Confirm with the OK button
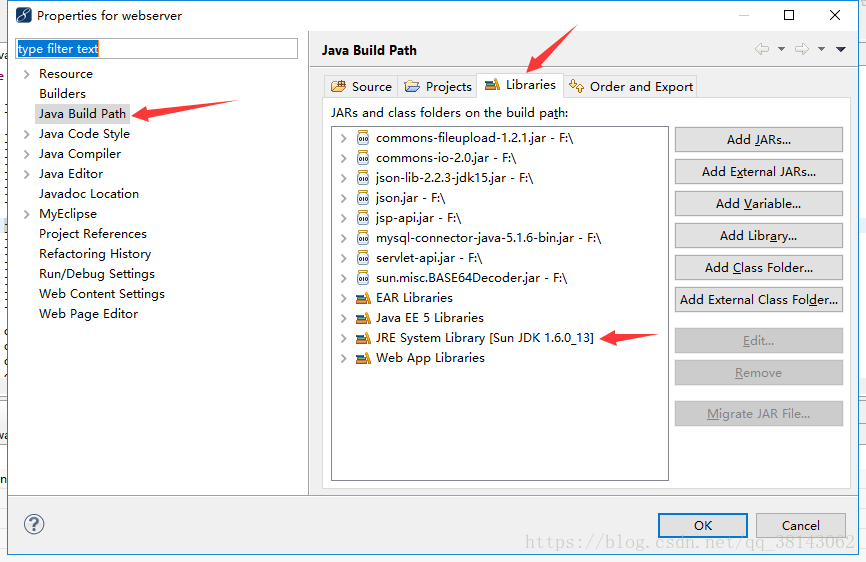The image size is (866, 562). point(703,525)
